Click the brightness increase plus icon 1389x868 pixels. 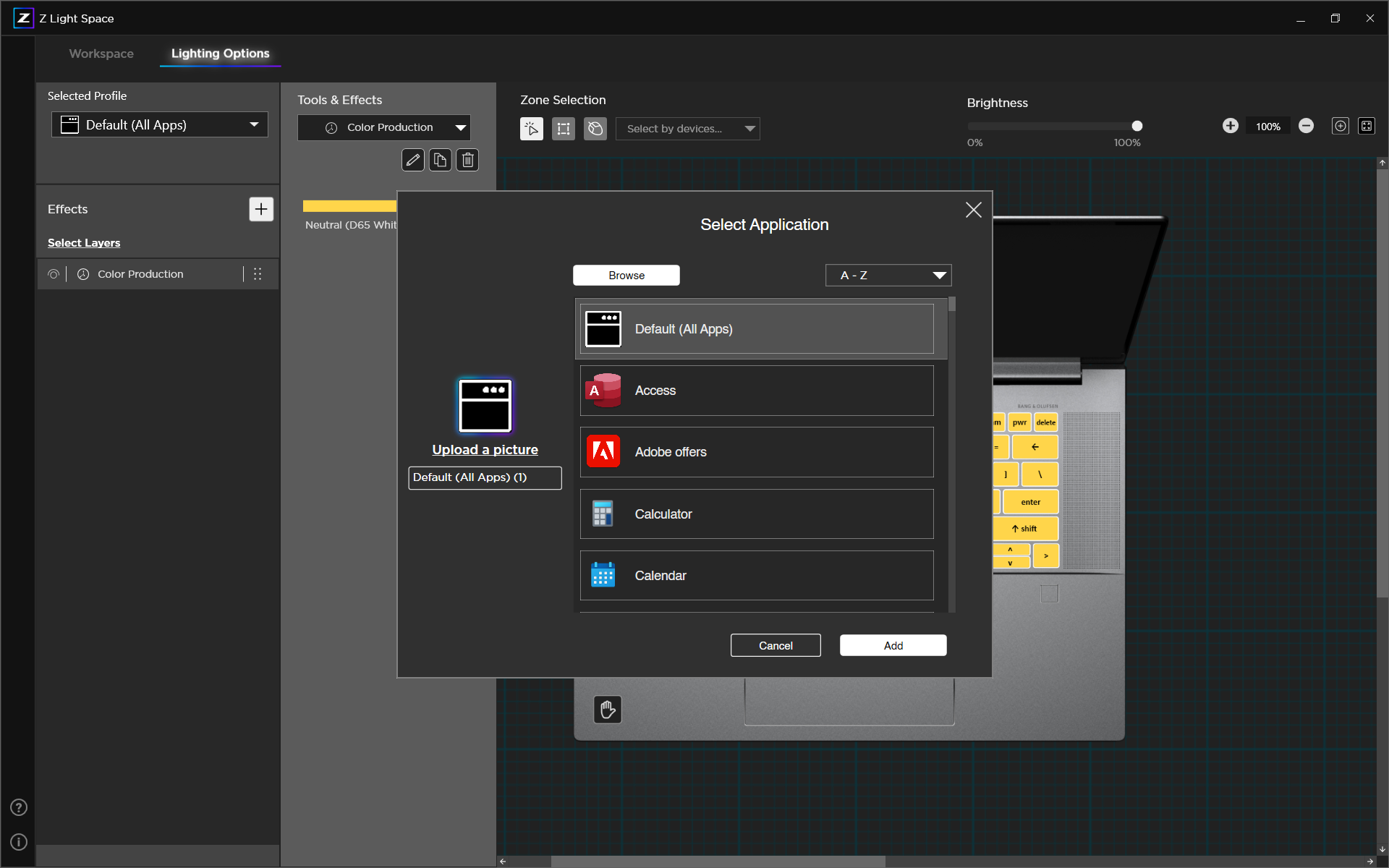pos(1230,126)
